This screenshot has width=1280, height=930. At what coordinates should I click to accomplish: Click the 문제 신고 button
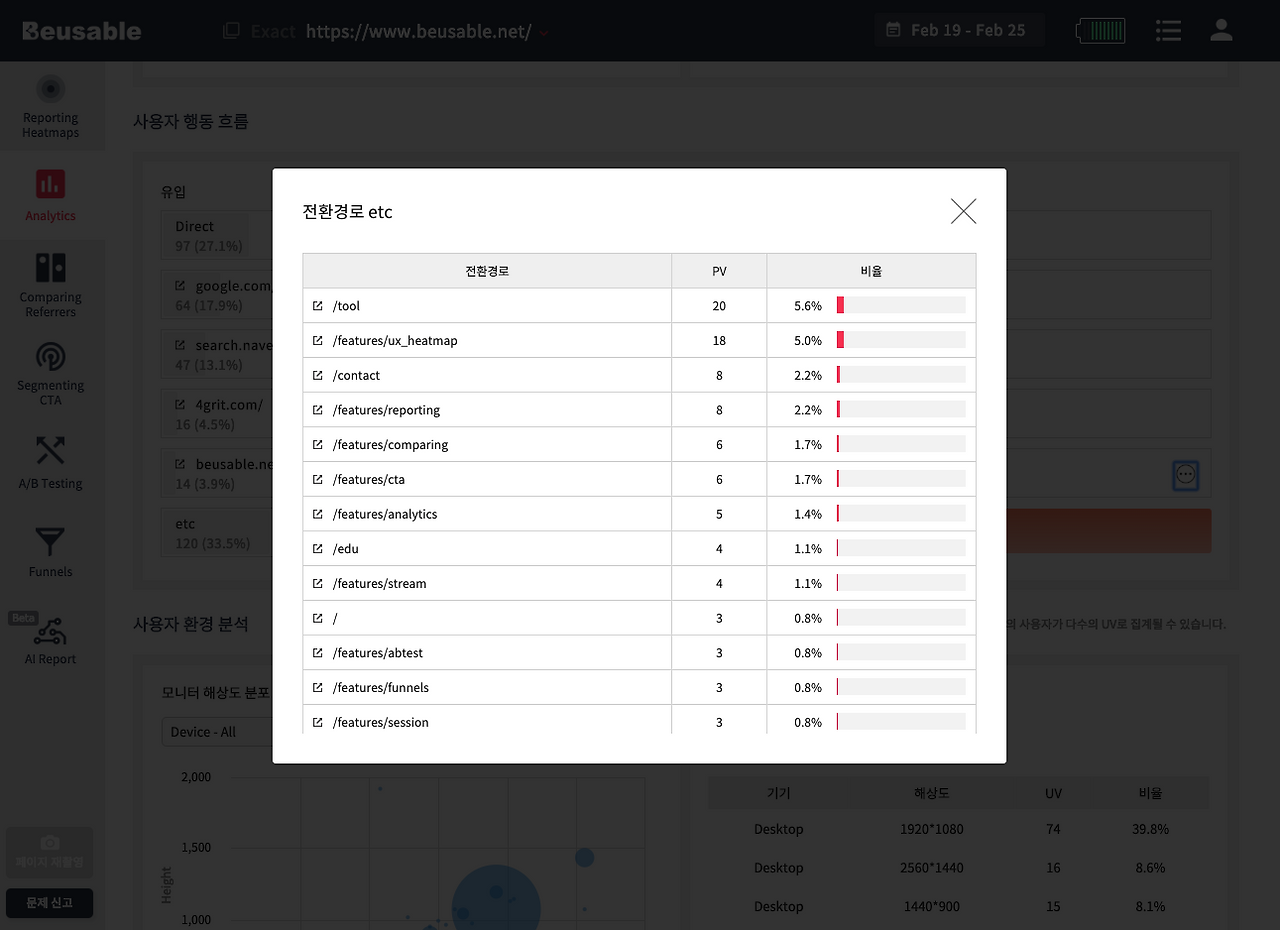coord(50,903)
